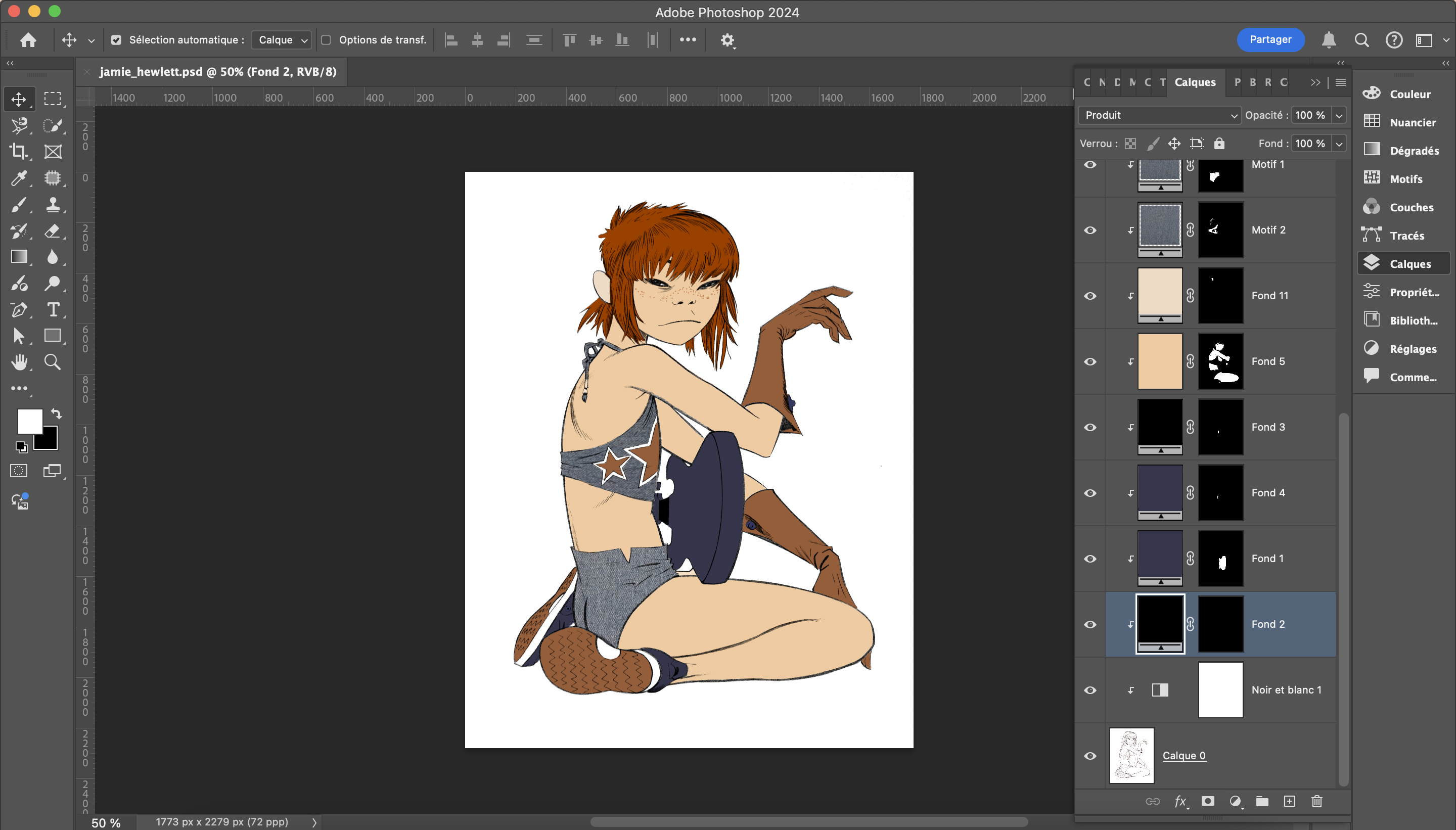Delete layer with the trash icon
This screenshot has height=830, width=1456.
[x=1316, y=801]
